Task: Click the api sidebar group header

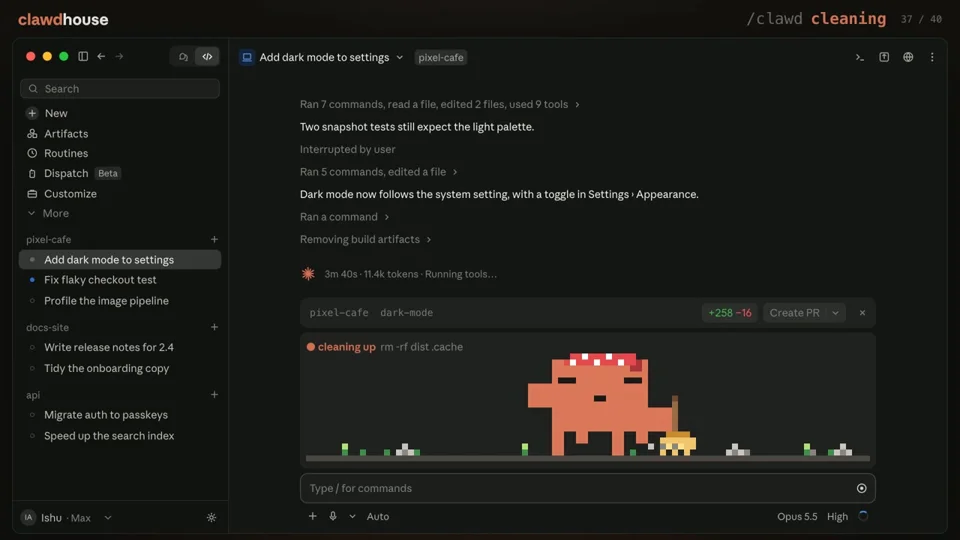Action: coord(33,395)
